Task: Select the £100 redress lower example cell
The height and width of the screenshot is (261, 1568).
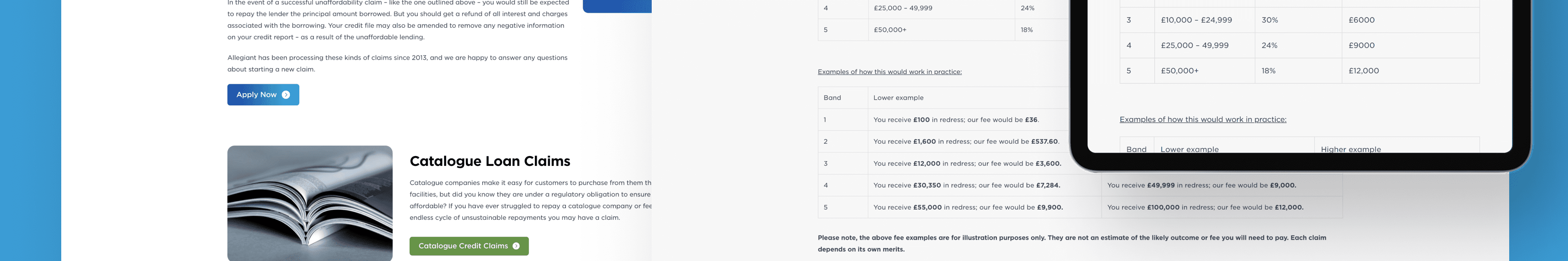Action: coord(955,120)
